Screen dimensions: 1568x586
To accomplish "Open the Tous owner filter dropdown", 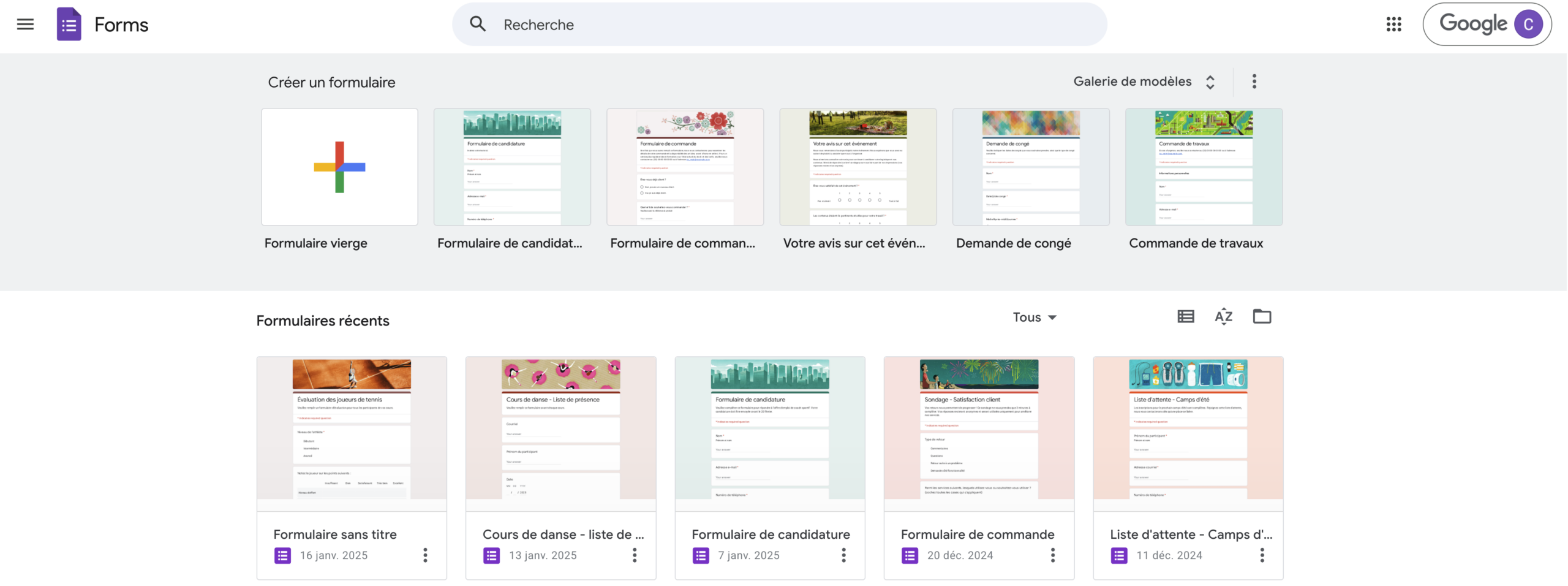I will (x=1035, y=318).
